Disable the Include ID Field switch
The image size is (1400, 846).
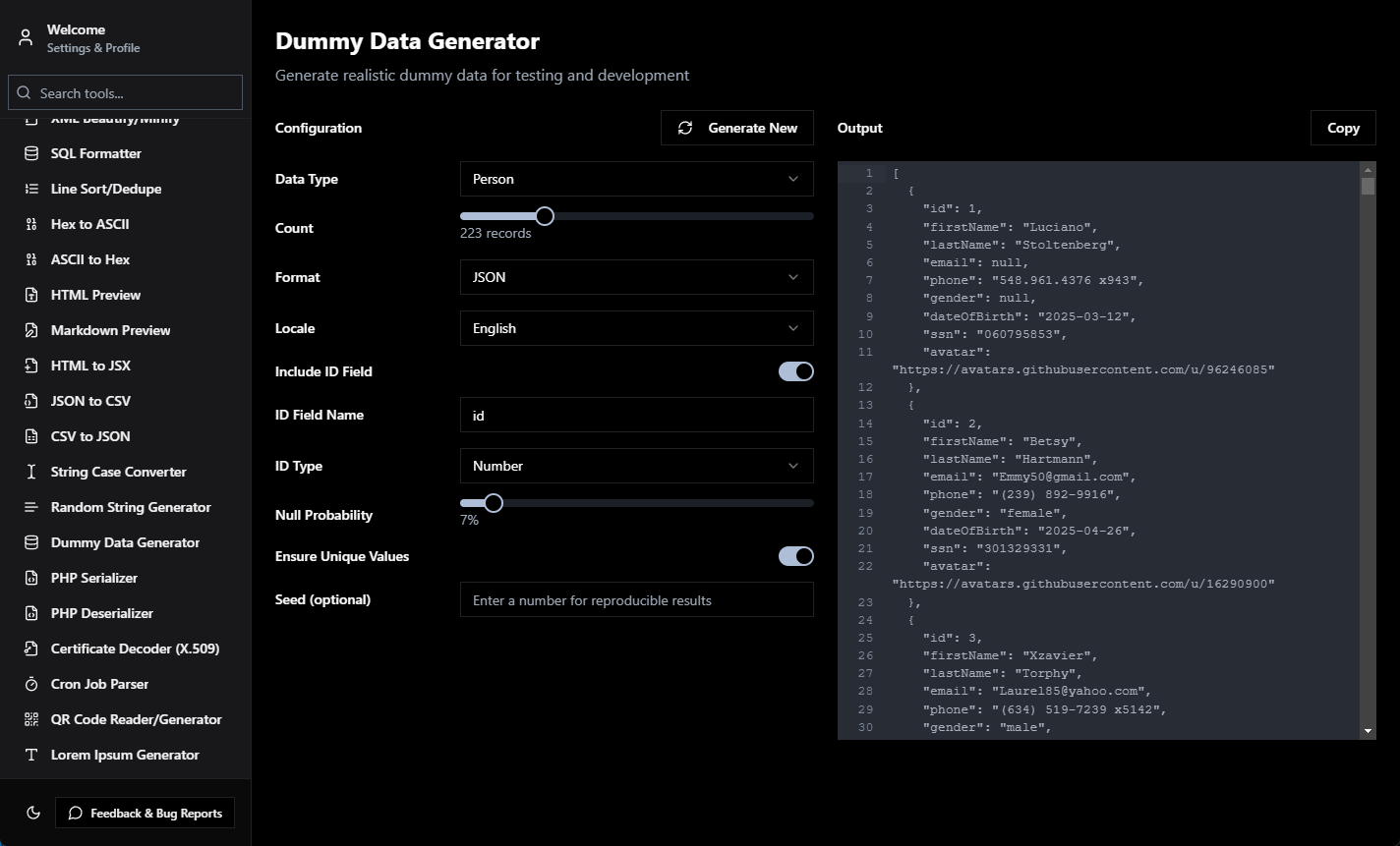pyautogui.click(x=796, y=371)
